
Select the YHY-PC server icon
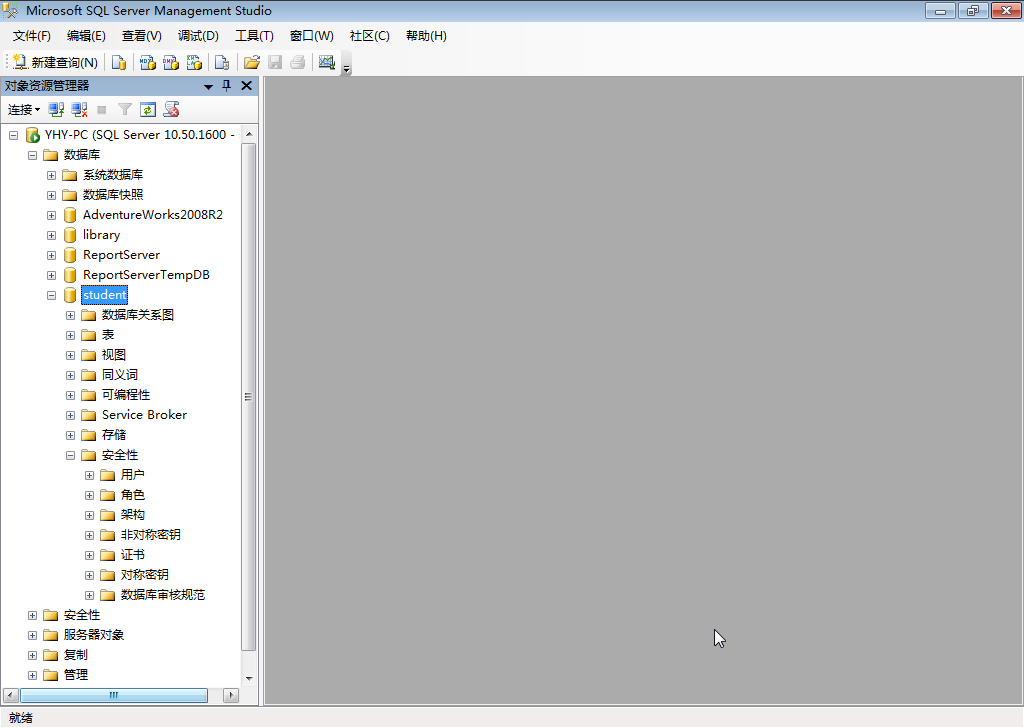point(33,135)
